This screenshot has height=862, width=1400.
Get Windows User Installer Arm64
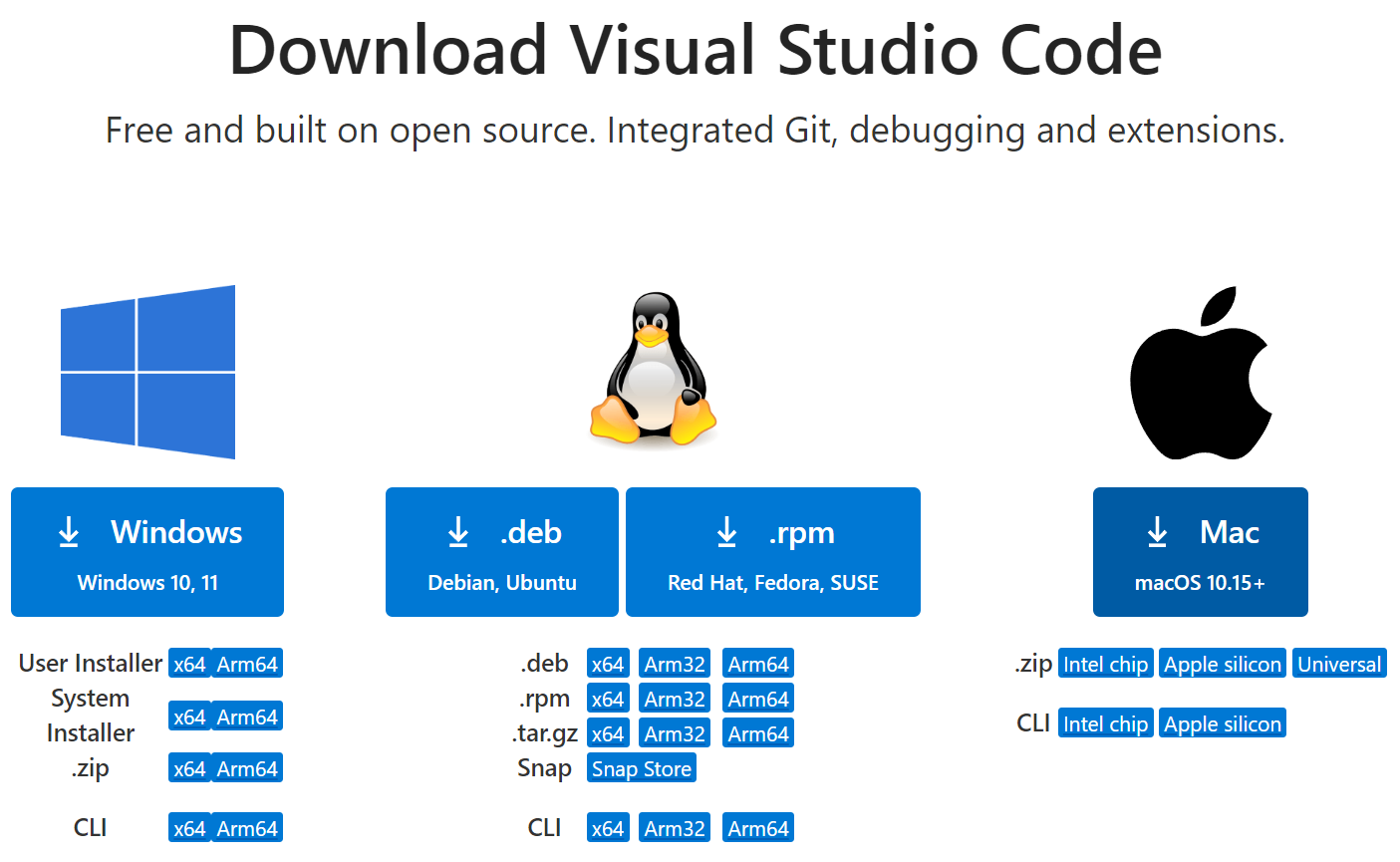247,664
